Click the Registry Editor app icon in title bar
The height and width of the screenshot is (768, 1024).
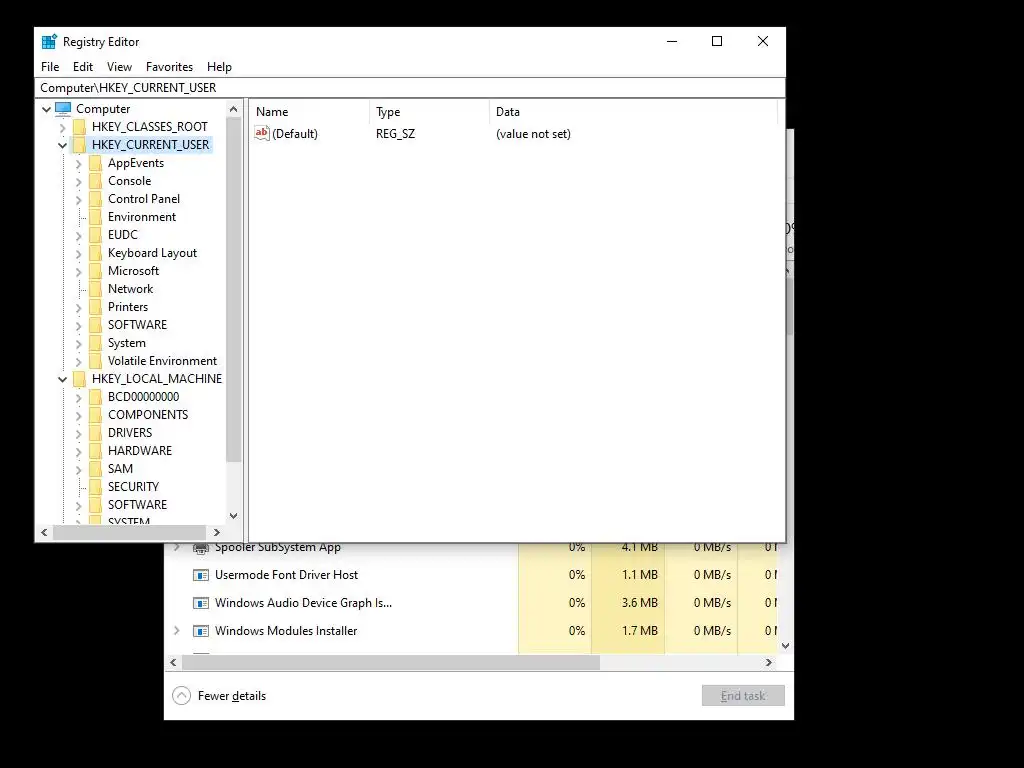[49, 42]
